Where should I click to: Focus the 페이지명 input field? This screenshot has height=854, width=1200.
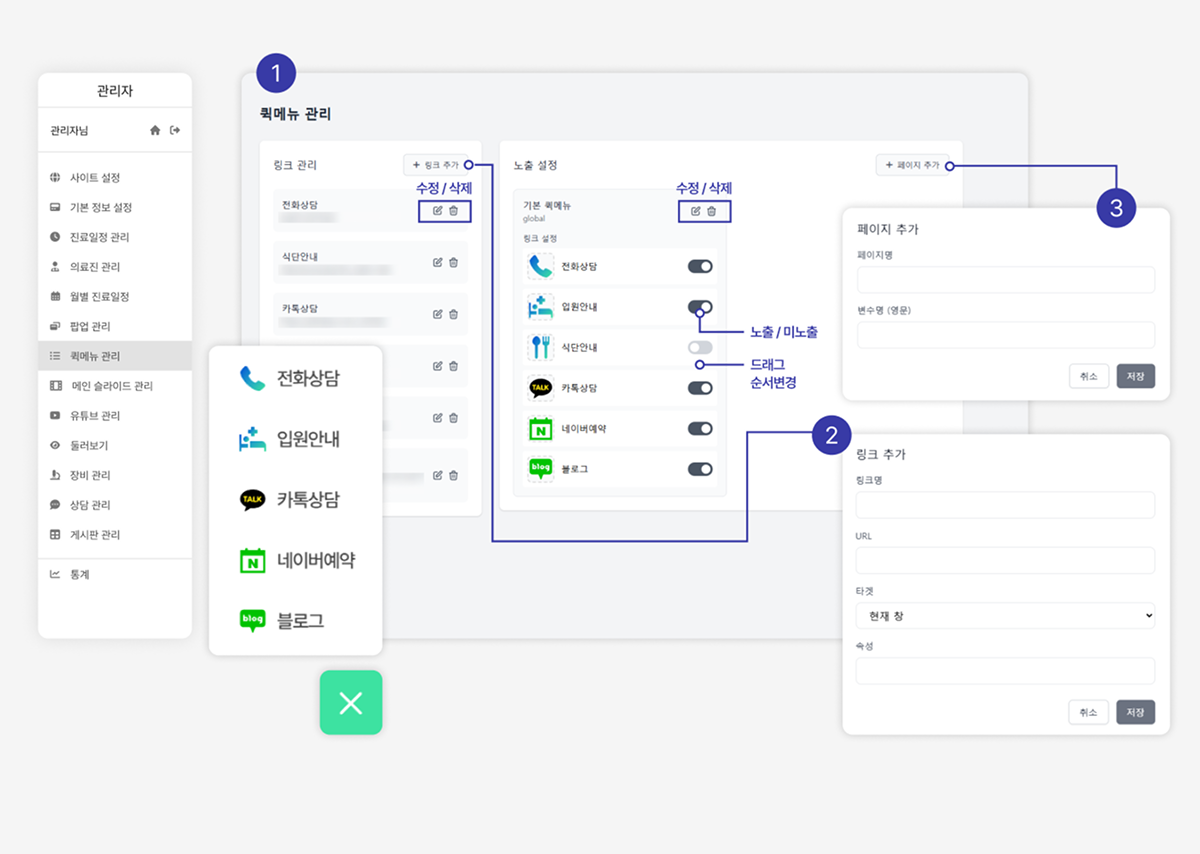1006,279
